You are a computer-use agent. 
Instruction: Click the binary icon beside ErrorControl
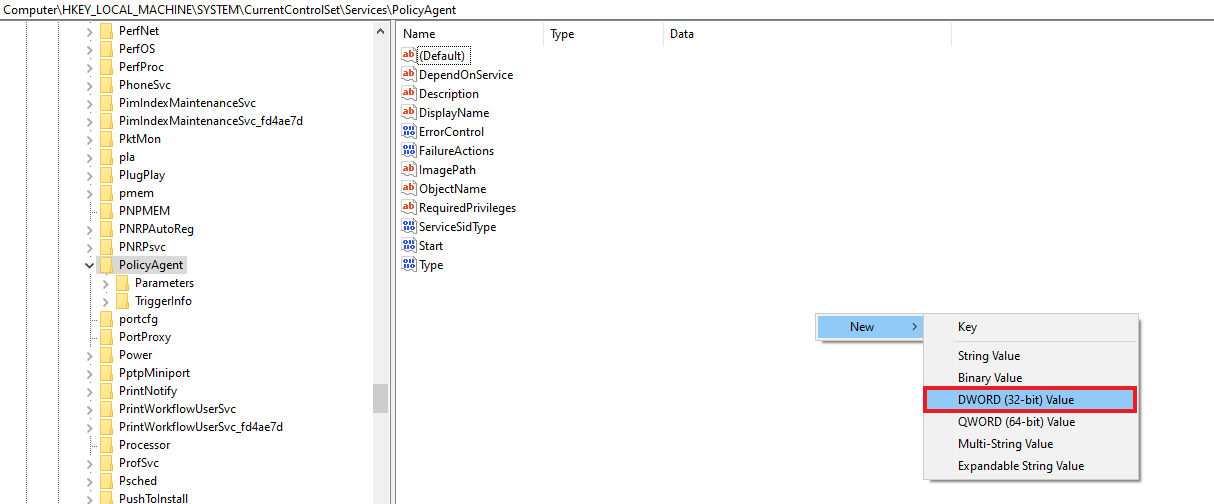coord(408,132)
